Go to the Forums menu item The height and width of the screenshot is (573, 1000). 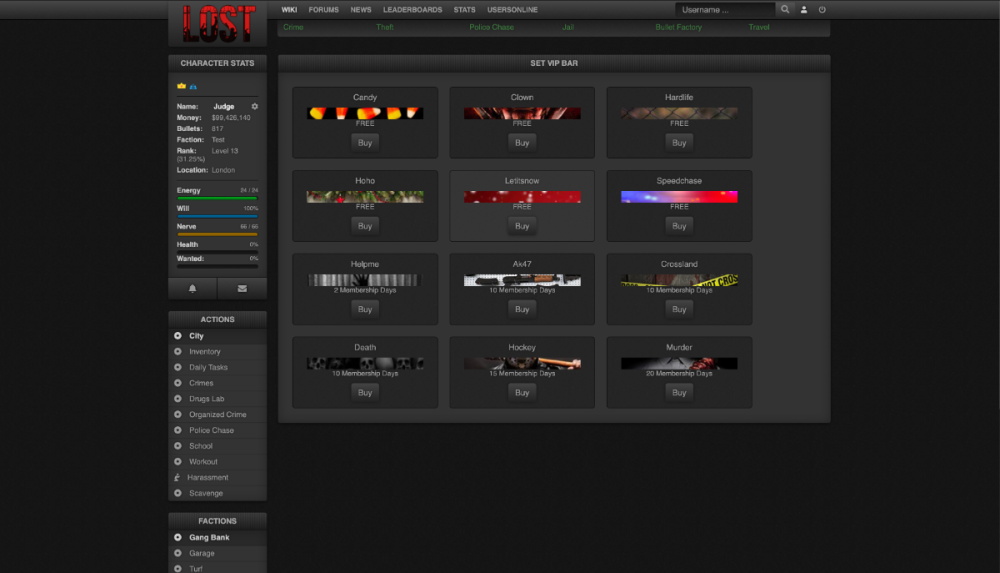(323, 9)
